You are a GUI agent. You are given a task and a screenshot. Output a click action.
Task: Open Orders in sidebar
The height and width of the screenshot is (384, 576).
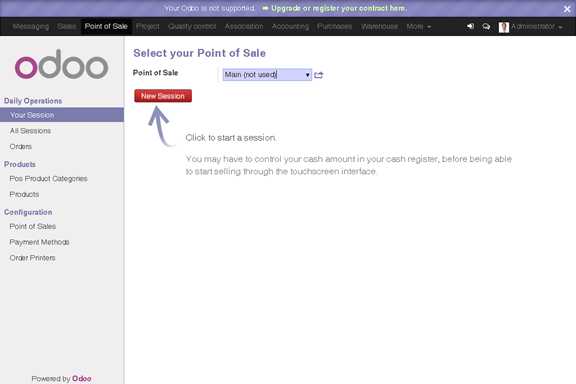[x=21, y=147]
